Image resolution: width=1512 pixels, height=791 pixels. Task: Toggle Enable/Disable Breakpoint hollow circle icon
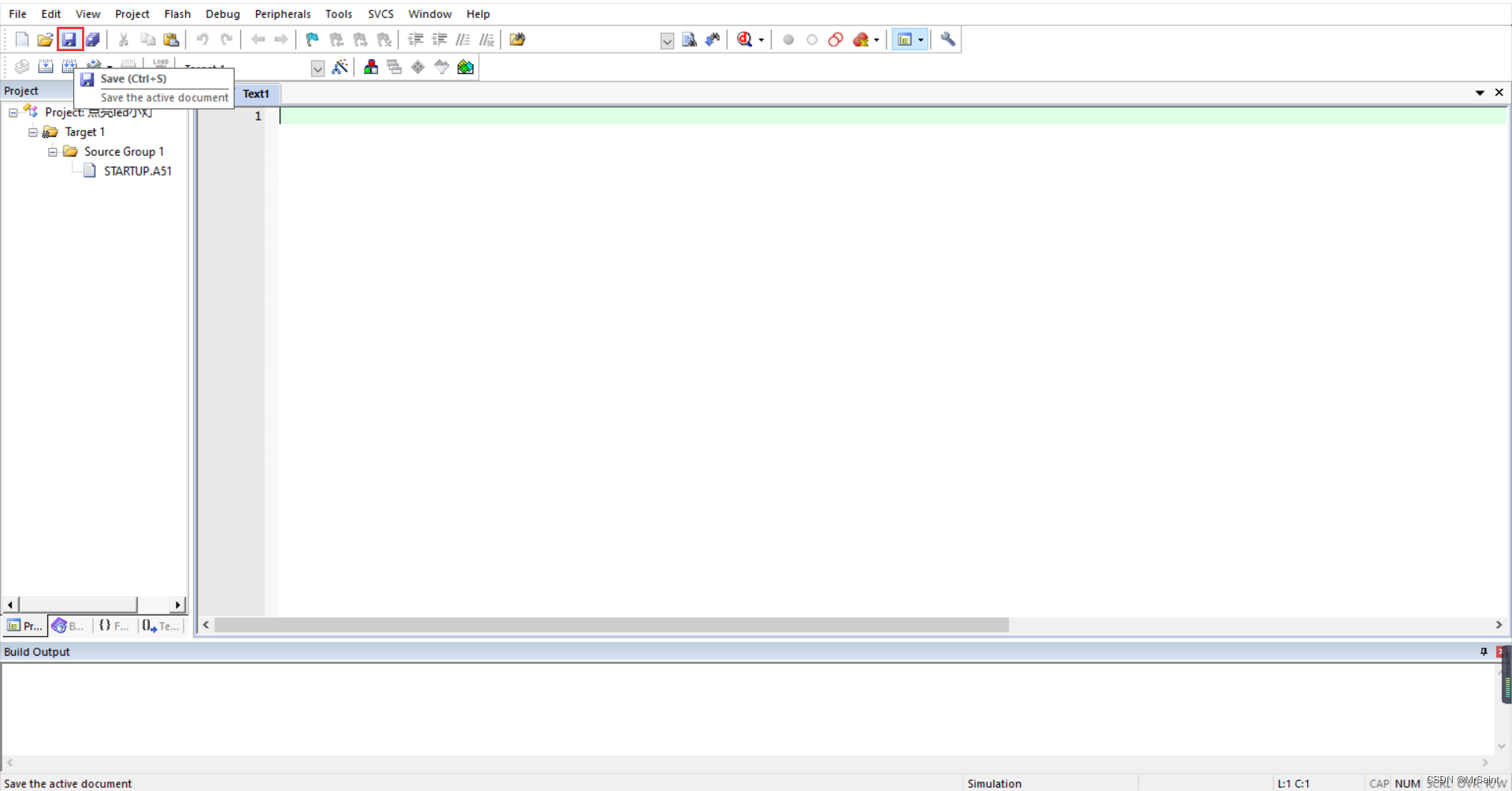click(x=812, y=39)
